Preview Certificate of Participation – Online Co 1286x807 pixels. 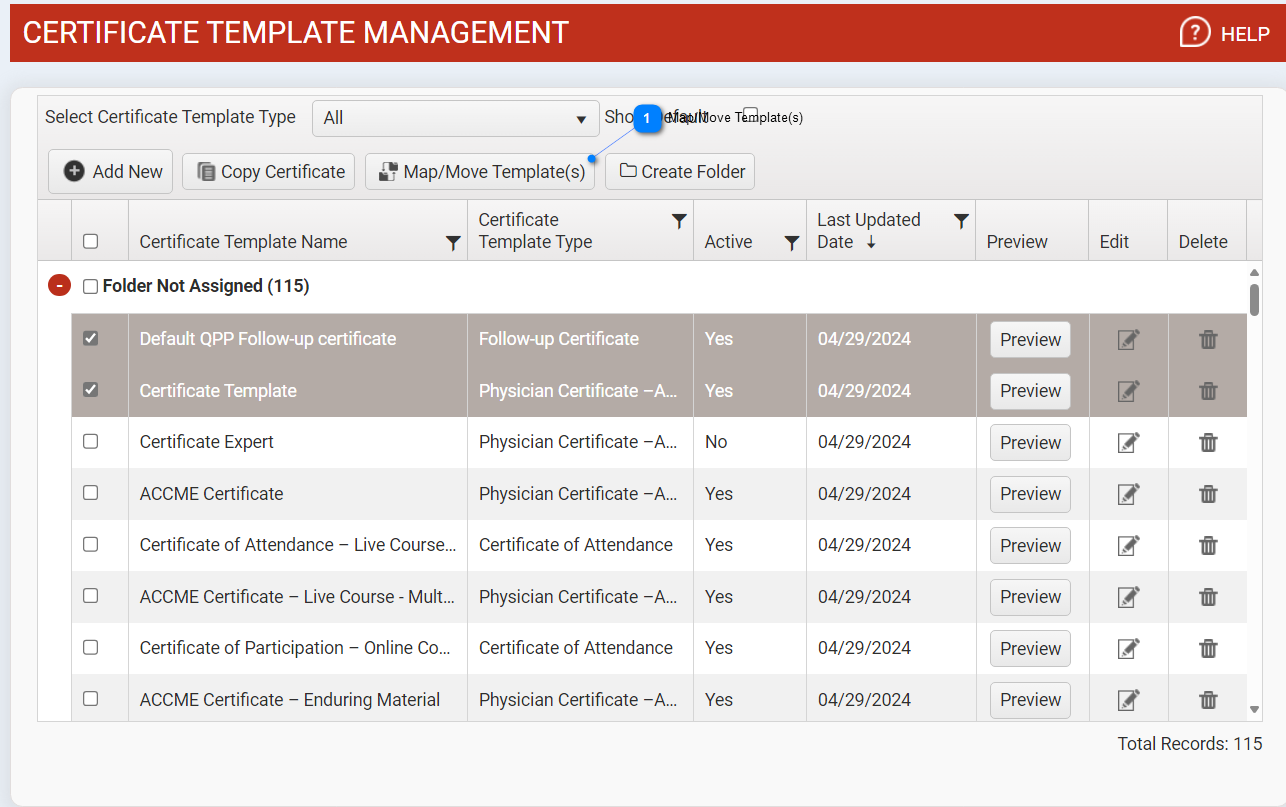[x=1030, y=649]
